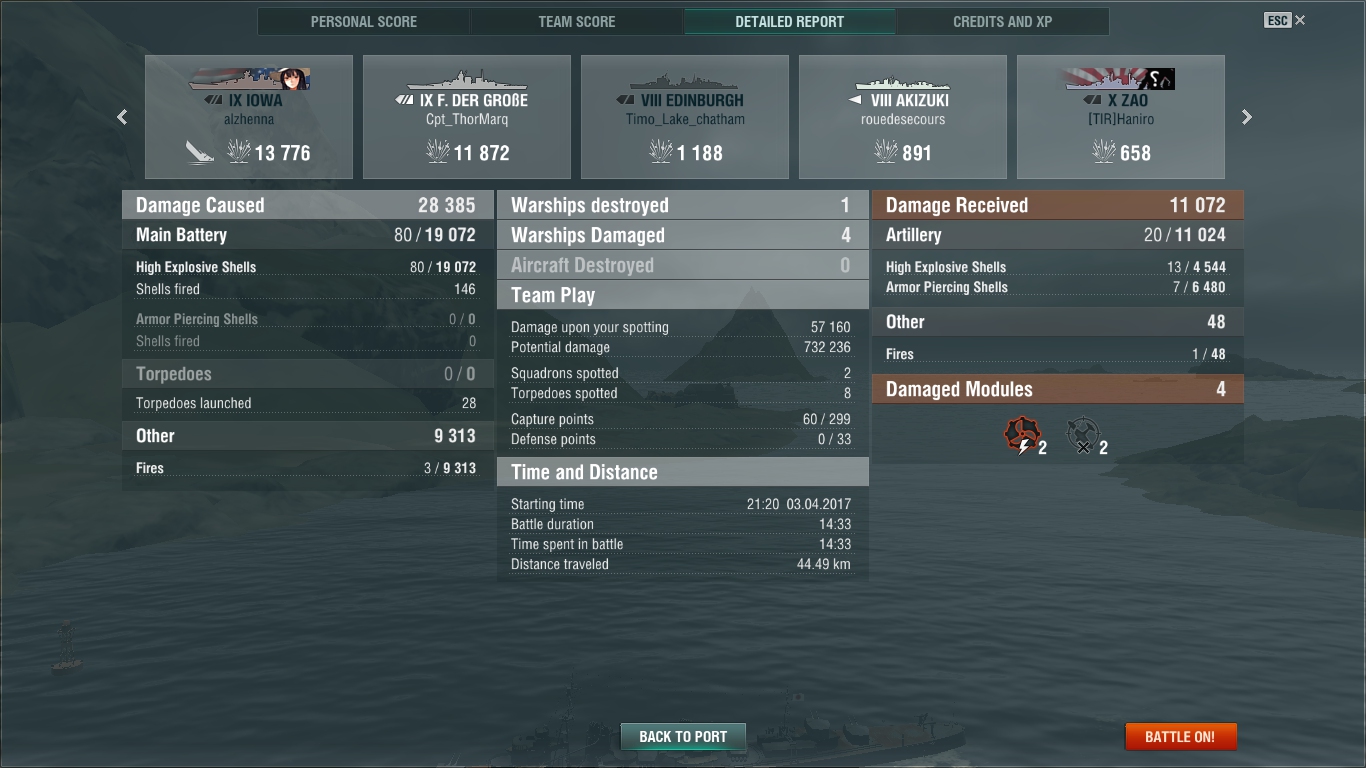Select the Detailed Report tab
This screenshot has height=768, width=1366.
[790, 21]
